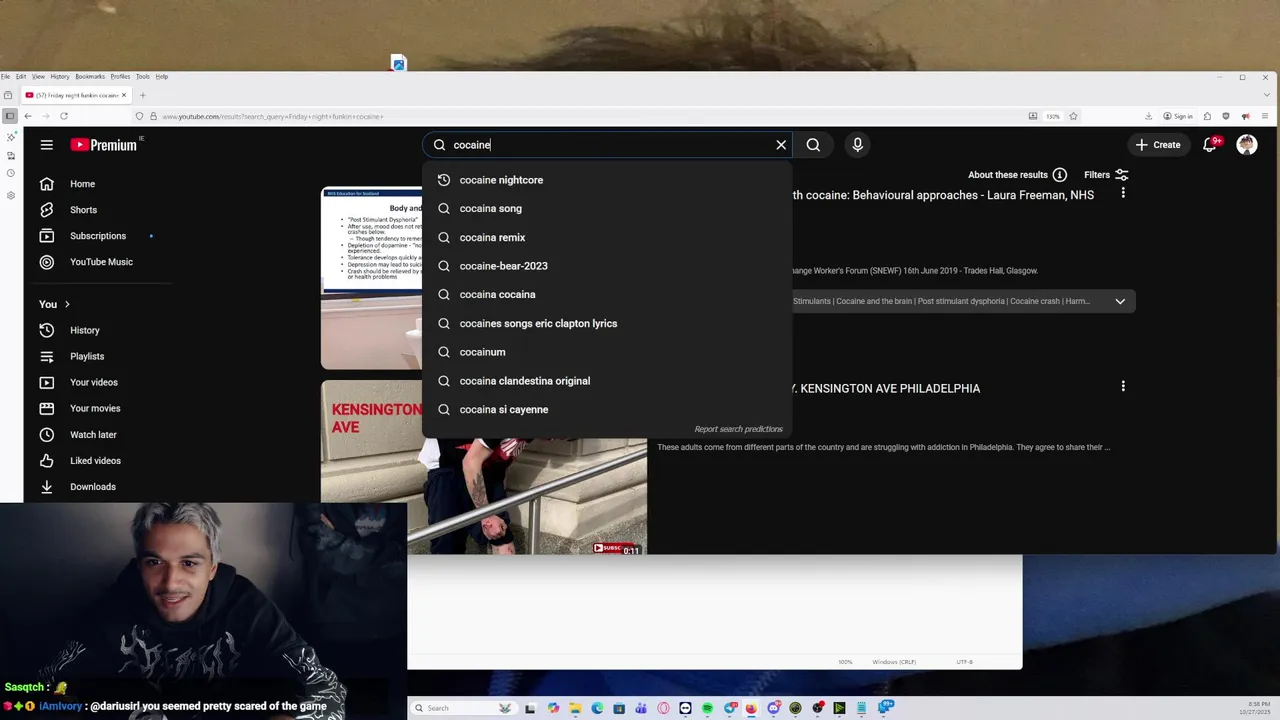Open Firefox Bookmarks menu
1280x720 pixels.
coord(90,76)
